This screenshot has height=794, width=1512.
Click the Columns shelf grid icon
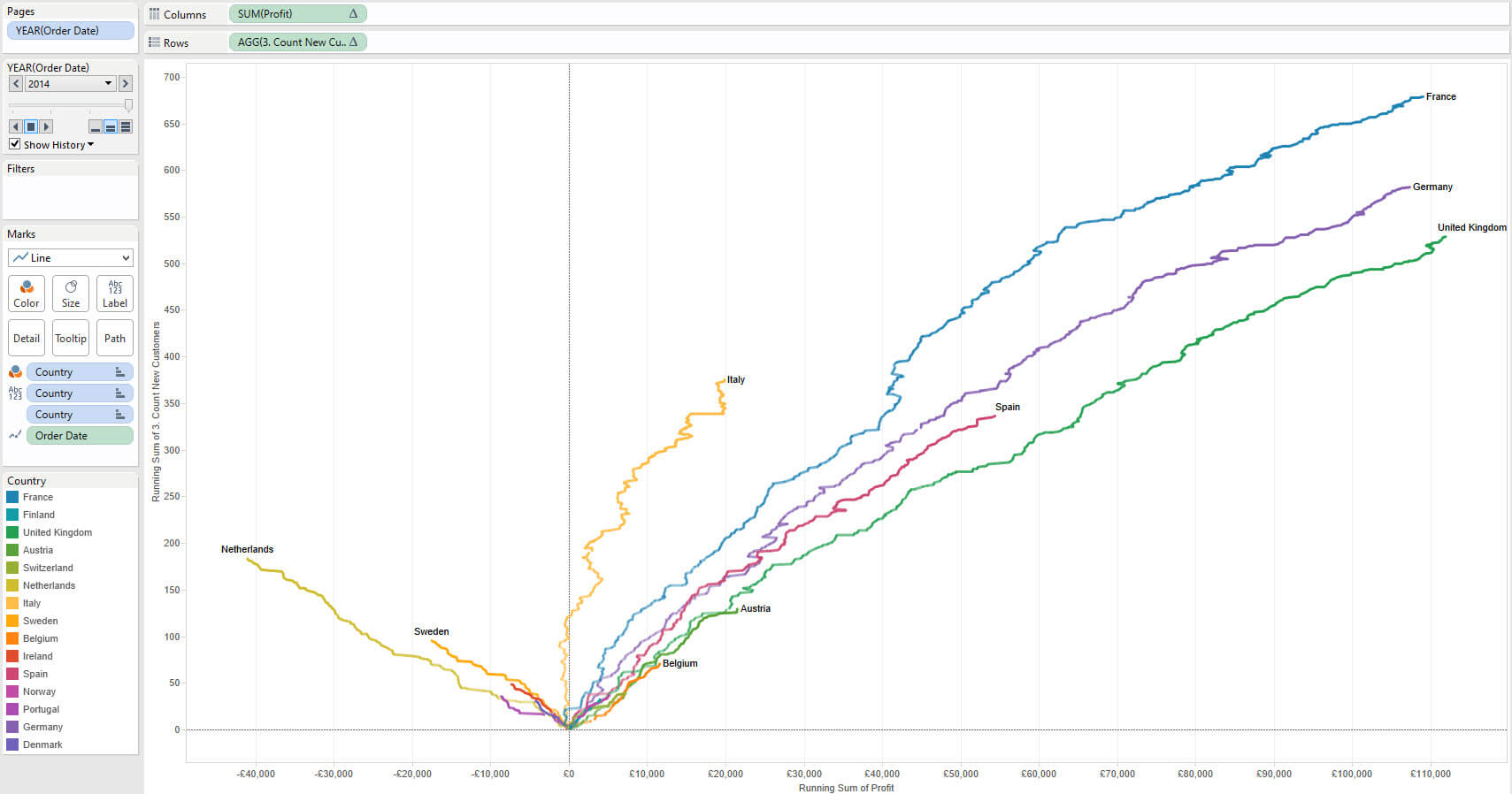[154, 14]
